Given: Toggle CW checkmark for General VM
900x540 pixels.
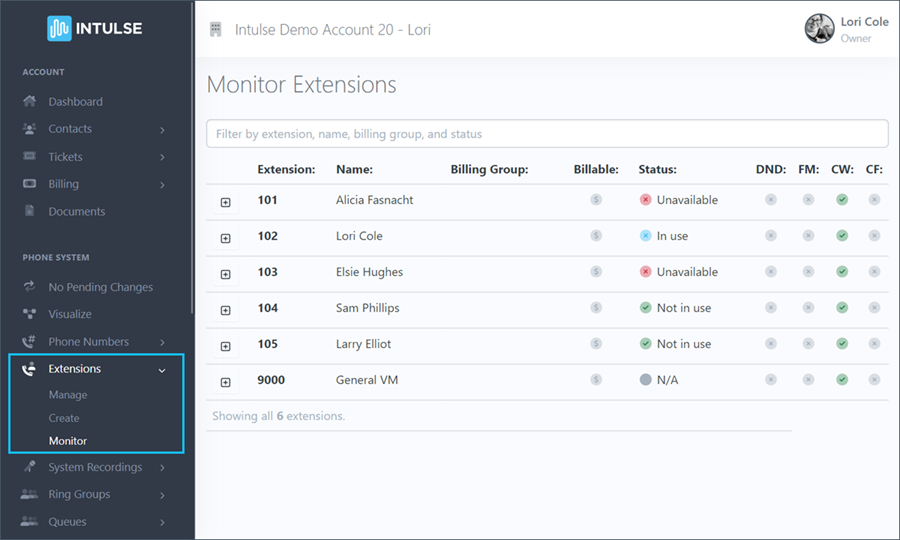Looking at the screenshot, I should point(842,379).
